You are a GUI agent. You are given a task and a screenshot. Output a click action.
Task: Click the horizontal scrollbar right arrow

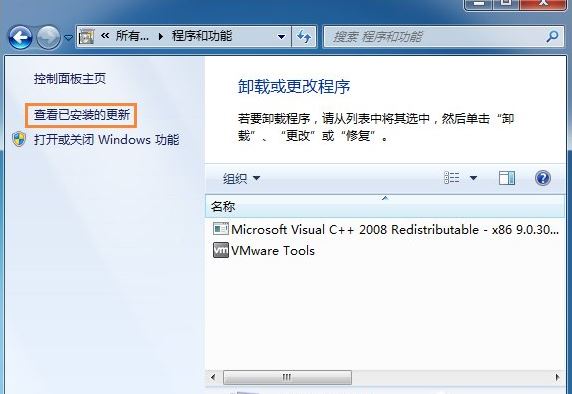tap(557, 377)
